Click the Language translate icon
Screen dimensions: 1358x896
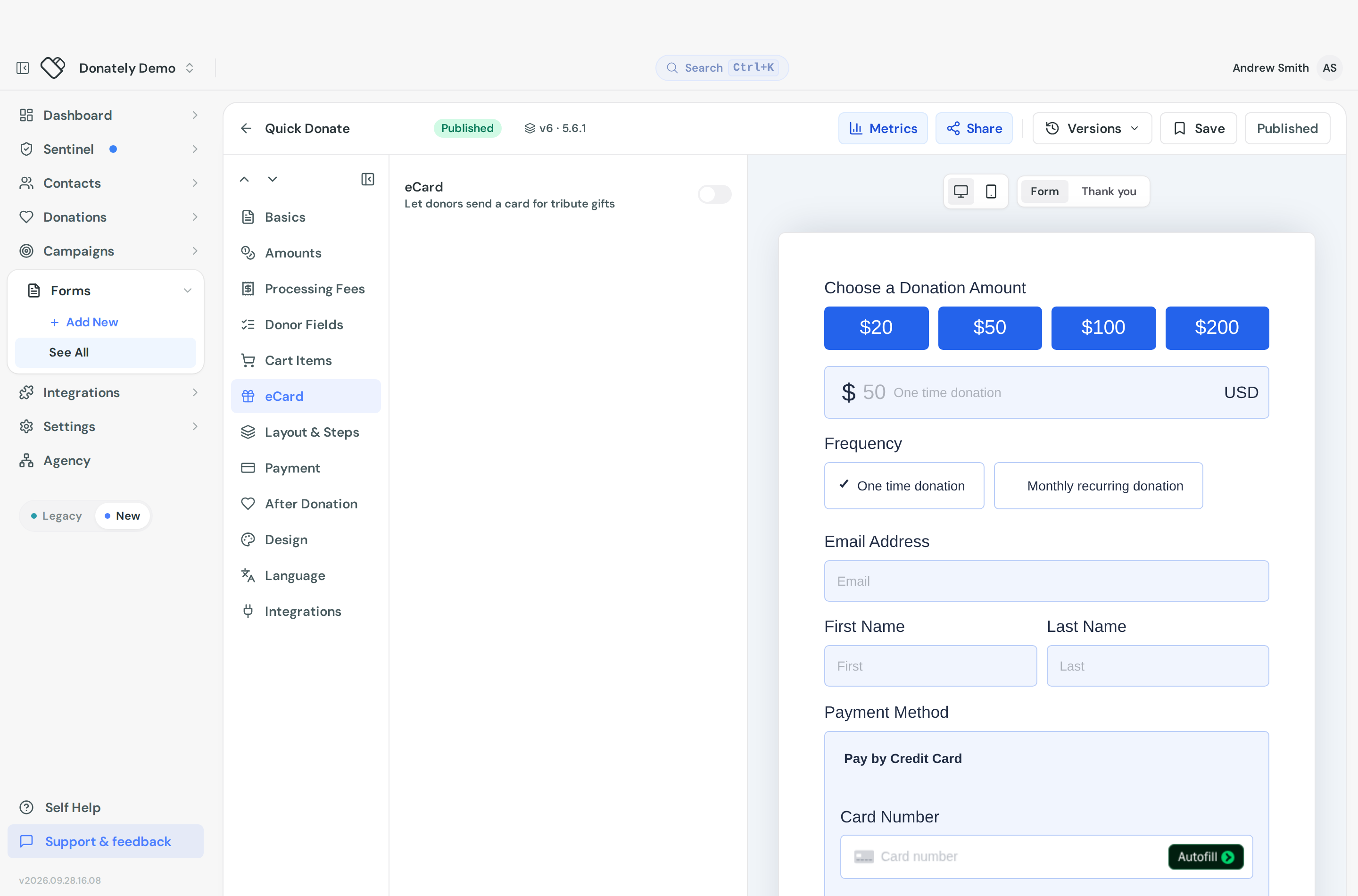coord(248,575)
